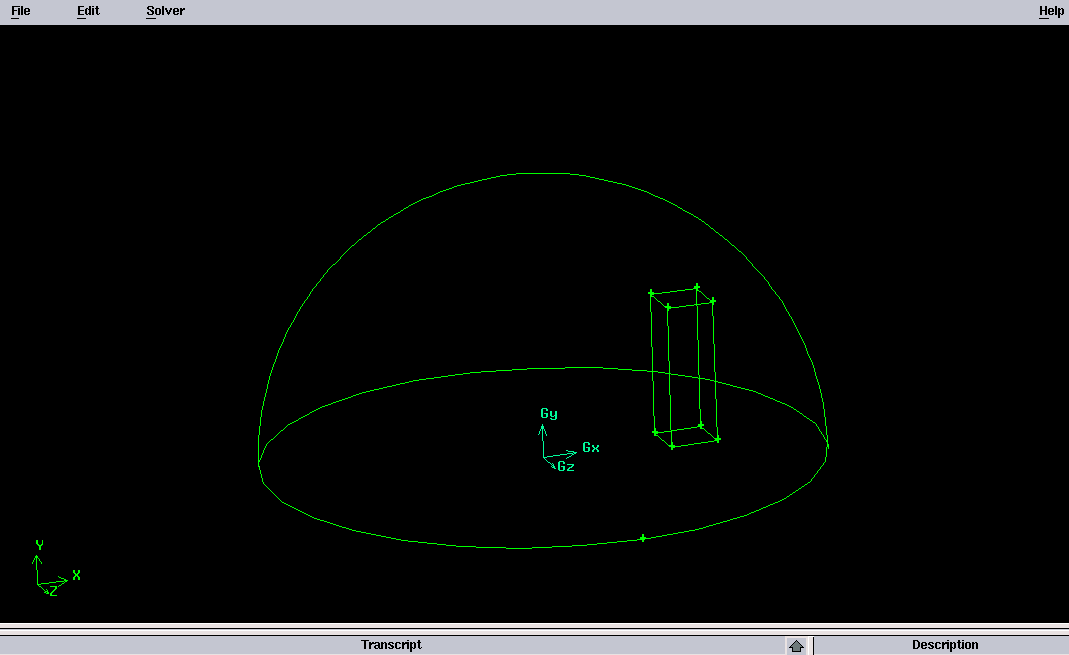This screenshot has width=1069, height=655.
Task: Click the Gz axis label in the viewport
Action: [566, 466]
